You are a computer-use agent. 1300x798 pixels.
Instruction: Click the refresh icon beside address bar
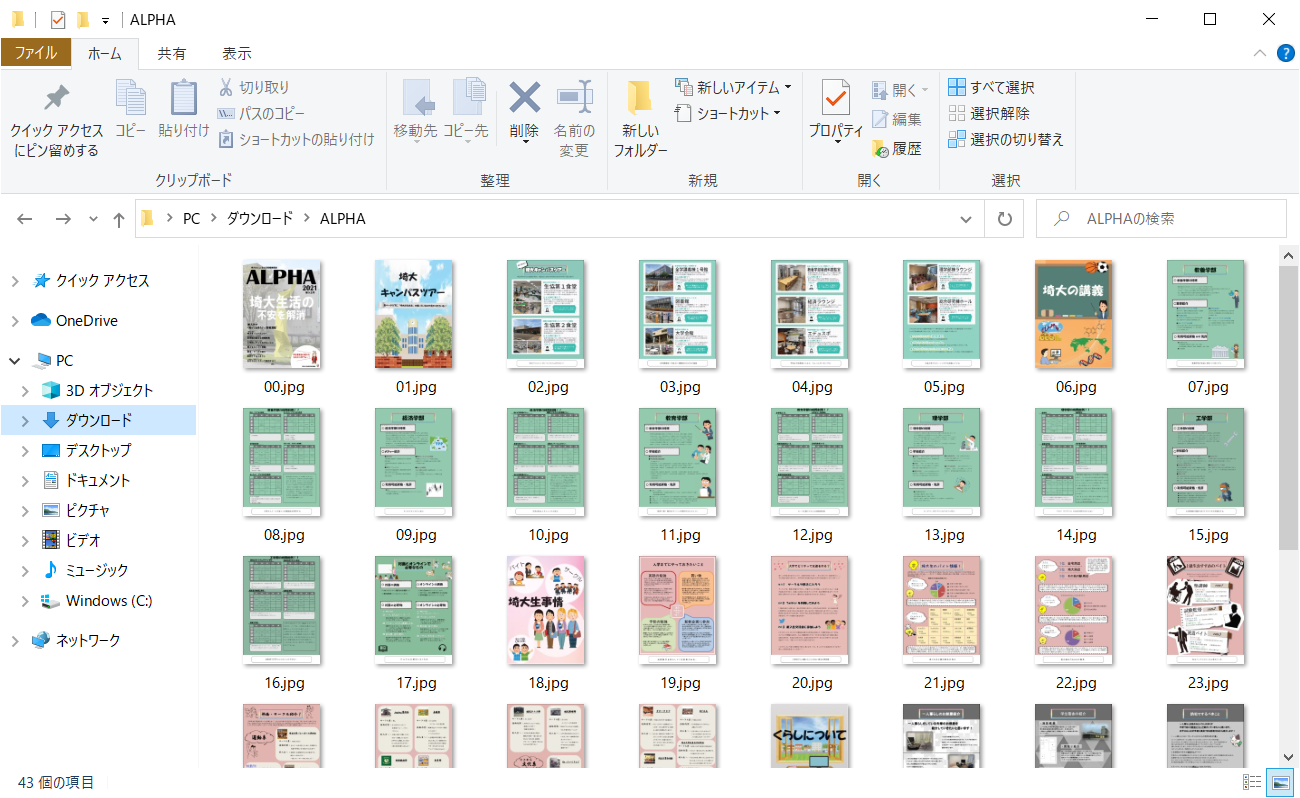(x=1004, y=219)
